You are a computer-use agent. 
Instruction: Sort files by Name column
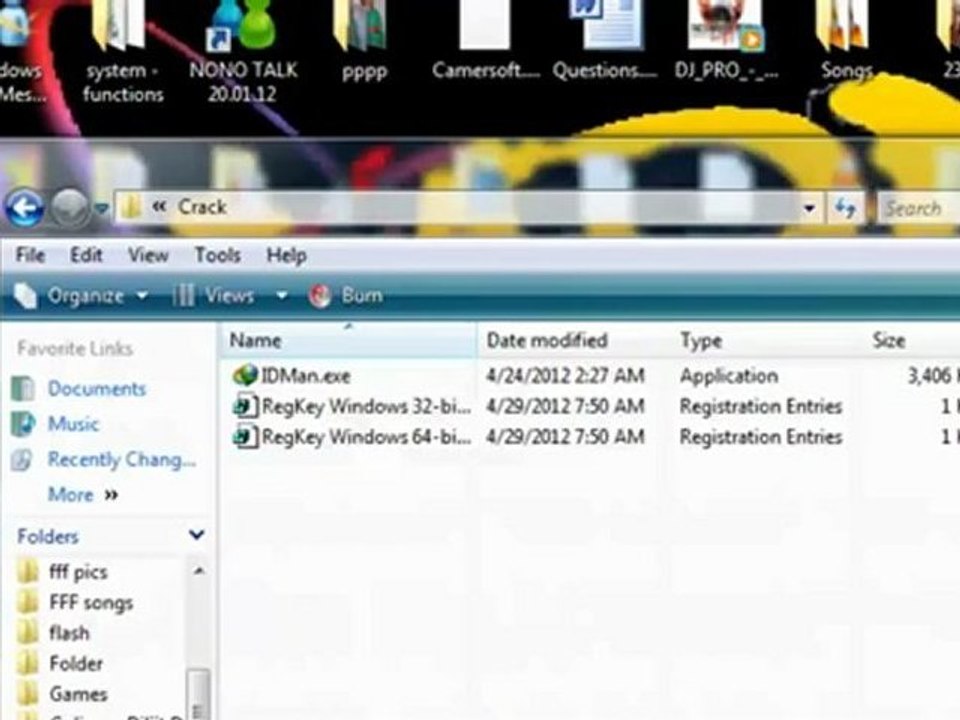point(348,340)
